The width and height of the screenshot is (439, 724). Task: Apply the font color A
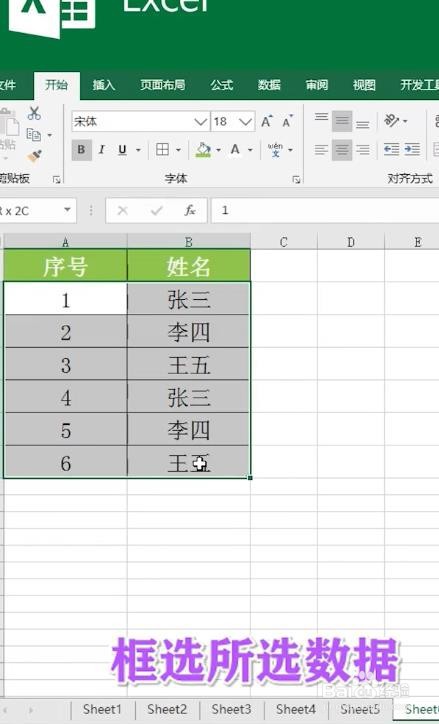coord(235,150)
